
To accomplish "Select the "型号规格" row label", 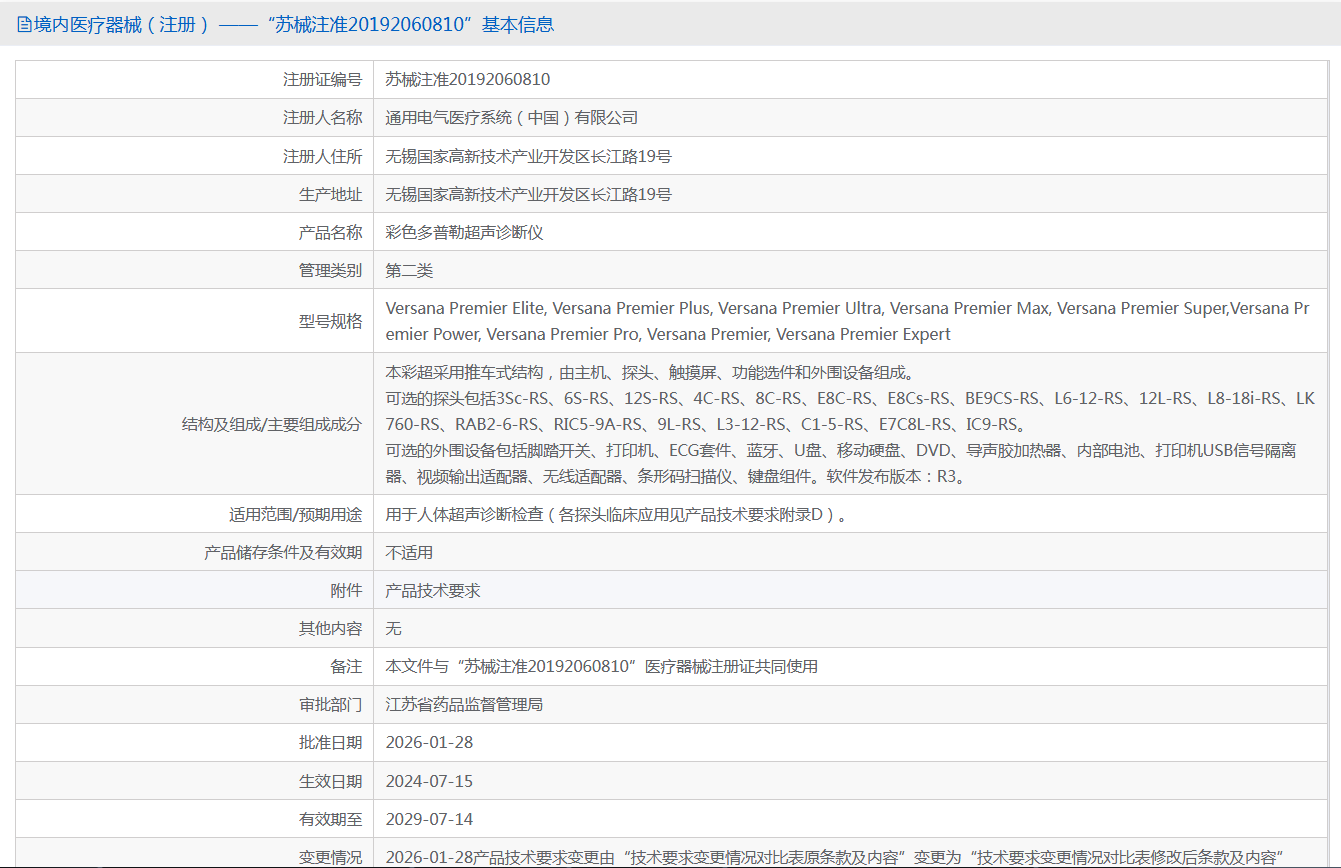I will pyautogui.click(x=331, y=321).
